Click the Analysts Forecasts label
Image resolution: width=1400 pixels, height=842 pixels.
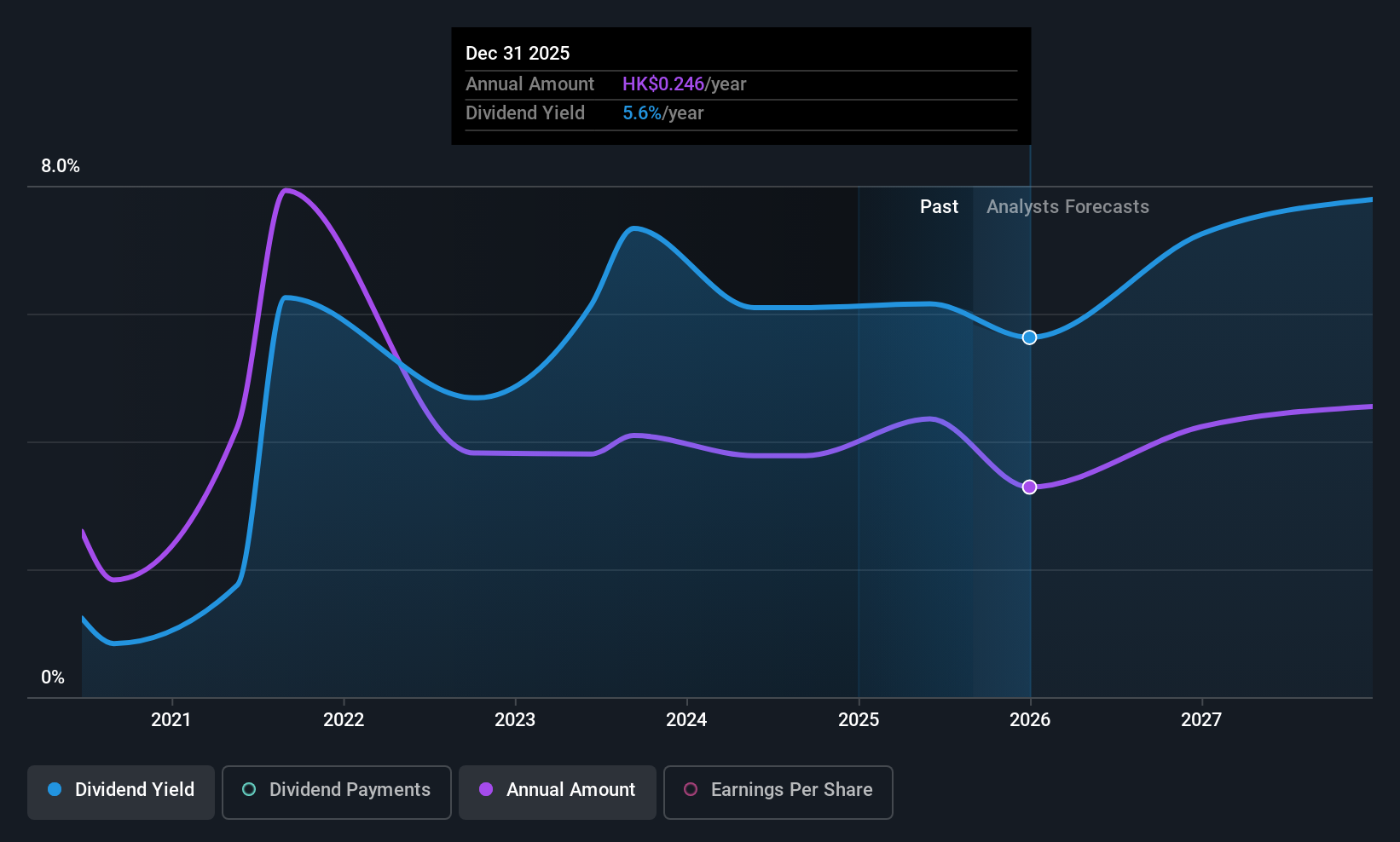pos(1067,207)
